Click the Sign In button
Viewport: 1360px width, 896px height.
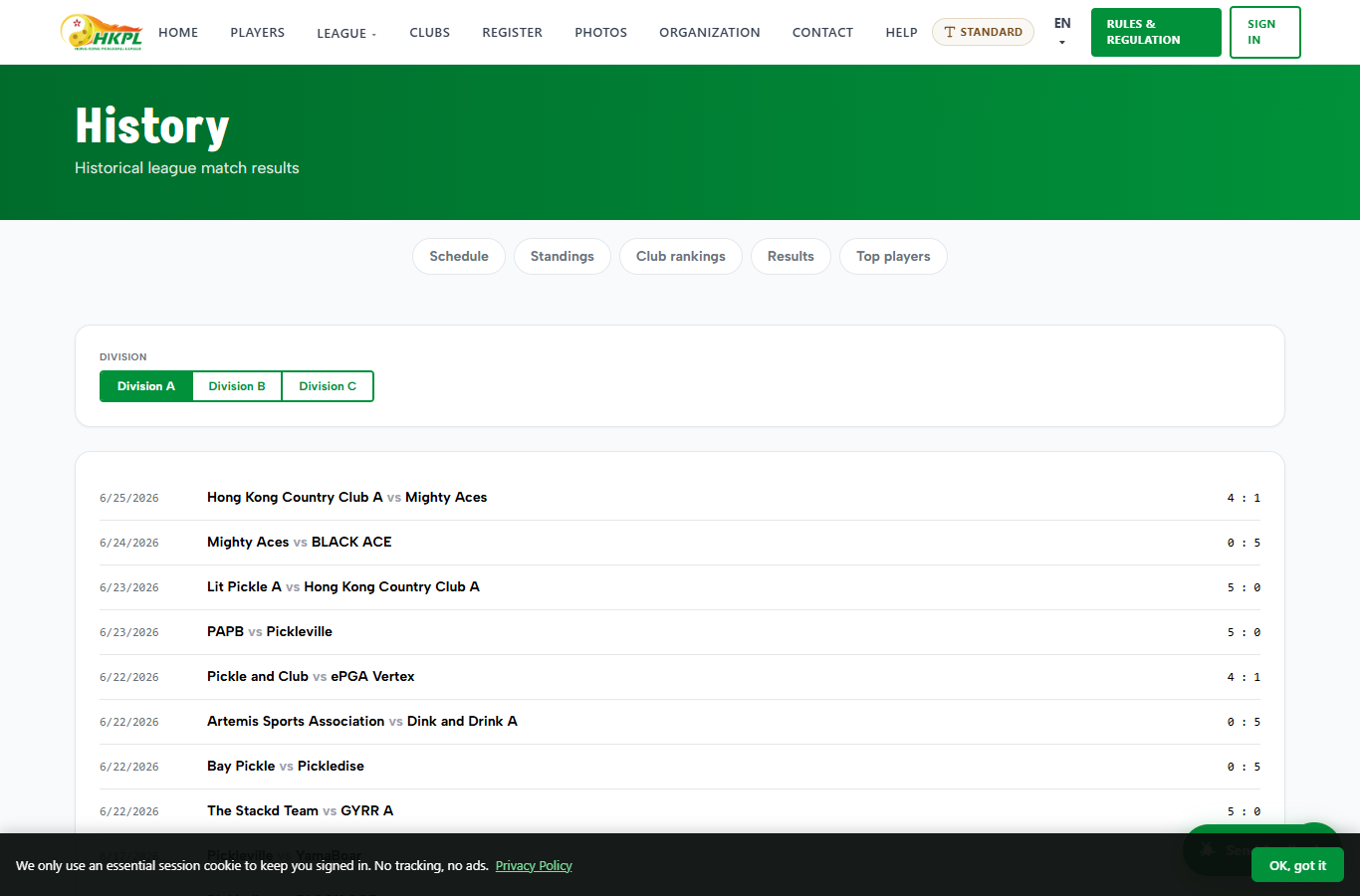click(1265, 32)
